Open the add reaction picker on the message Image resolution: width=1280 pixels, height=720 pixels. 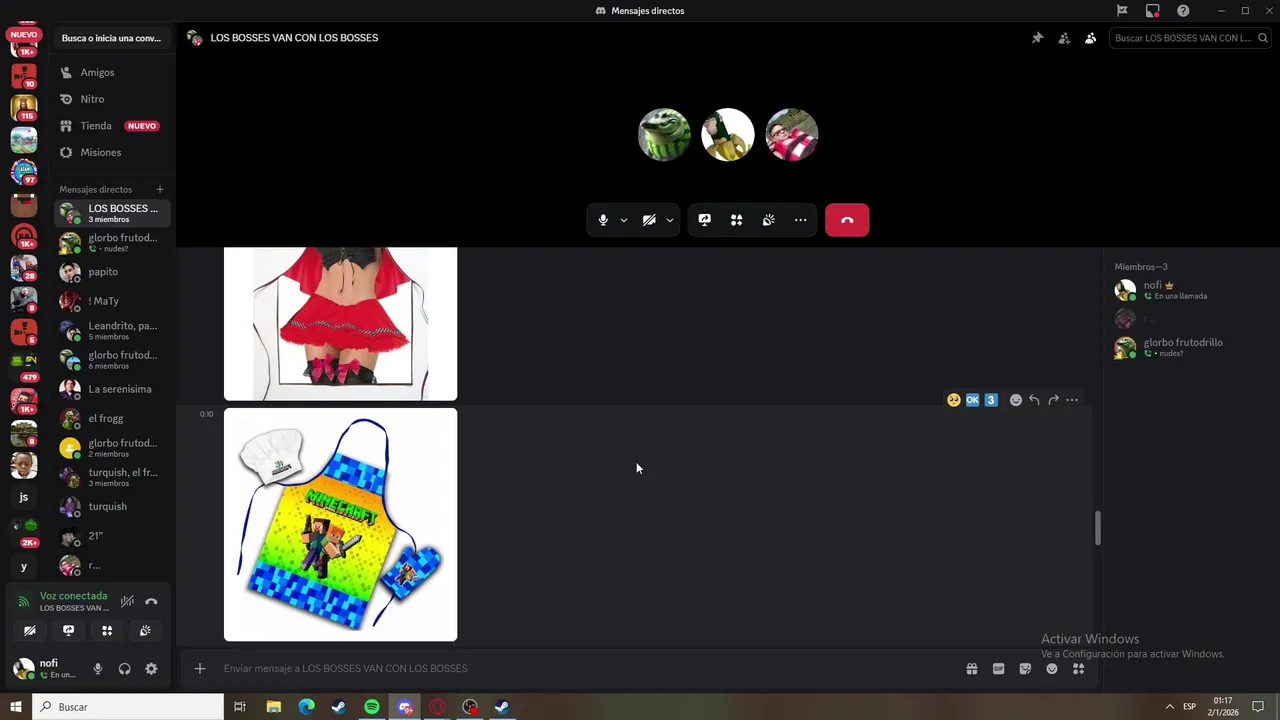tap(1016, 400)
